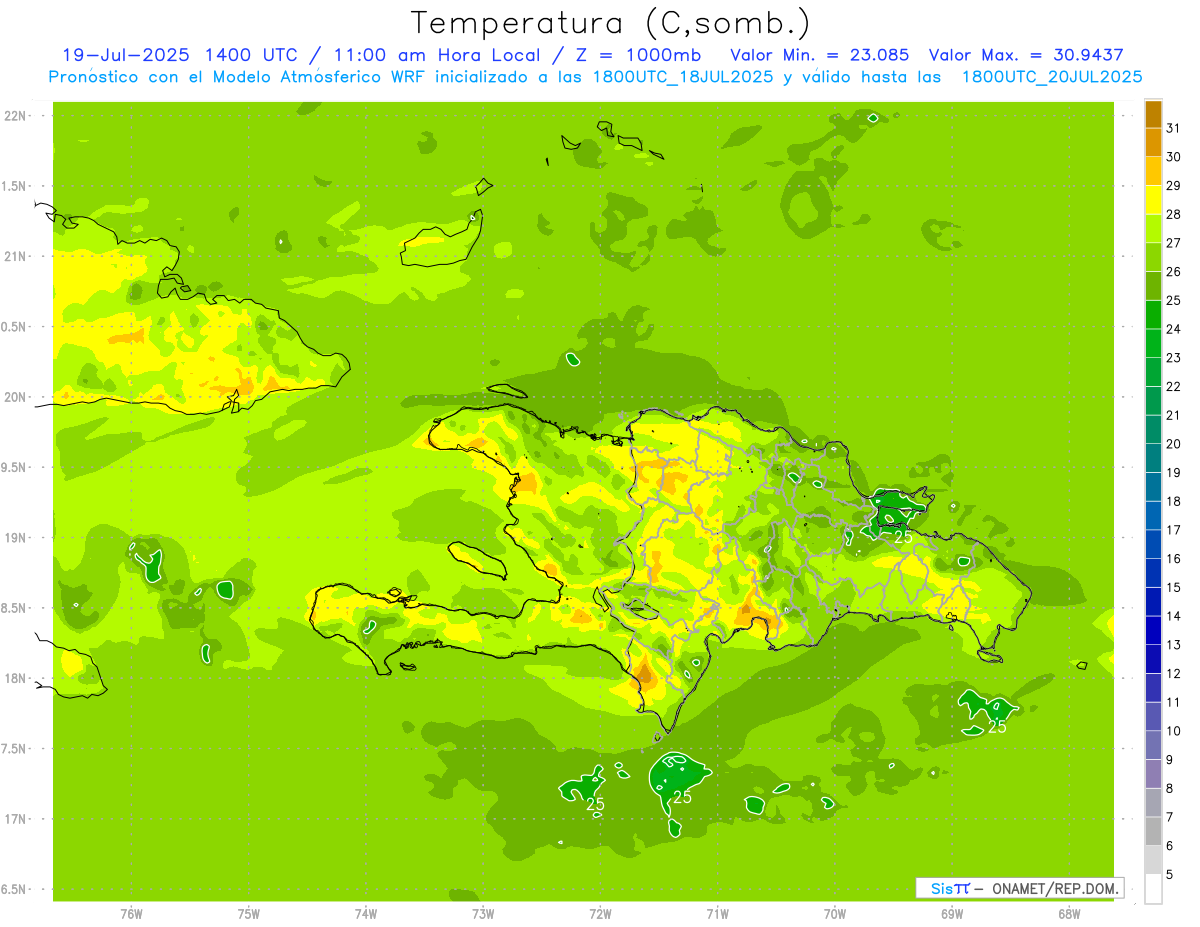
Task: Click the '70W' longitude axis label
Action: 835,914
